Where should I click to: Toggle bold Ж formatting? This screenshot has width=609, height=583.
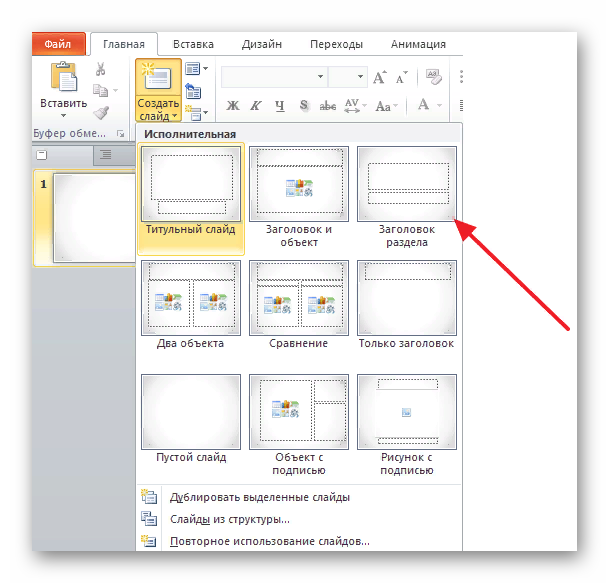click(233, 106)
